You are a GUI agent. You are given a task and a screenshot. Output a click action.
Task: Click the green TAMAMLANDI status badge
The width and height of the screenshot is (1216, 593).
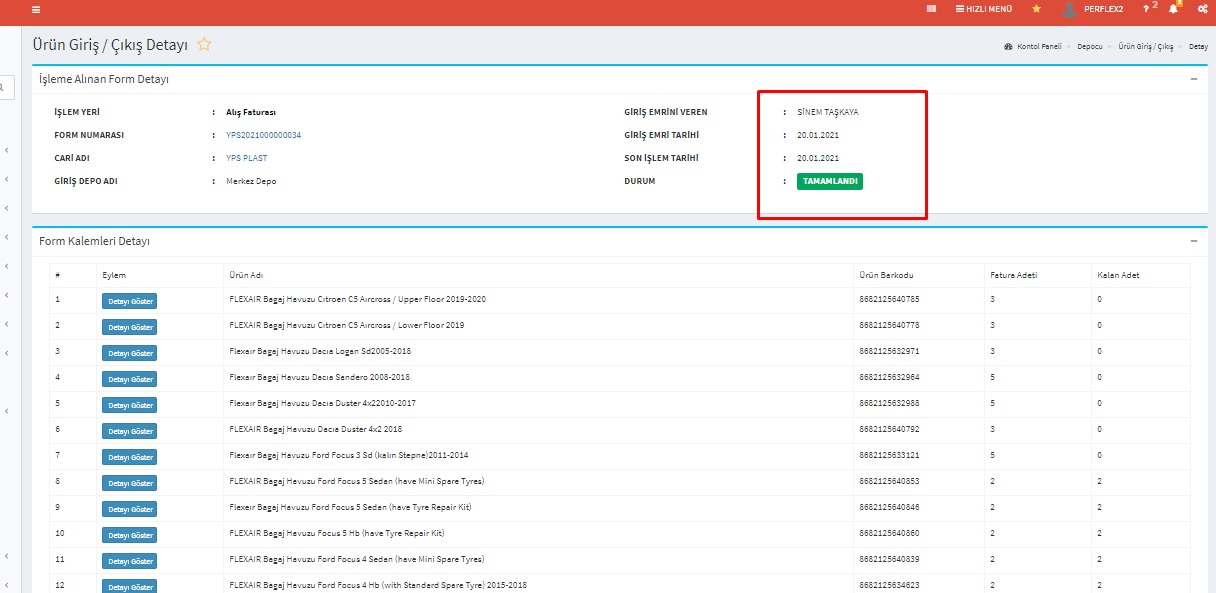pyautogui.click(x=829, y=181)
